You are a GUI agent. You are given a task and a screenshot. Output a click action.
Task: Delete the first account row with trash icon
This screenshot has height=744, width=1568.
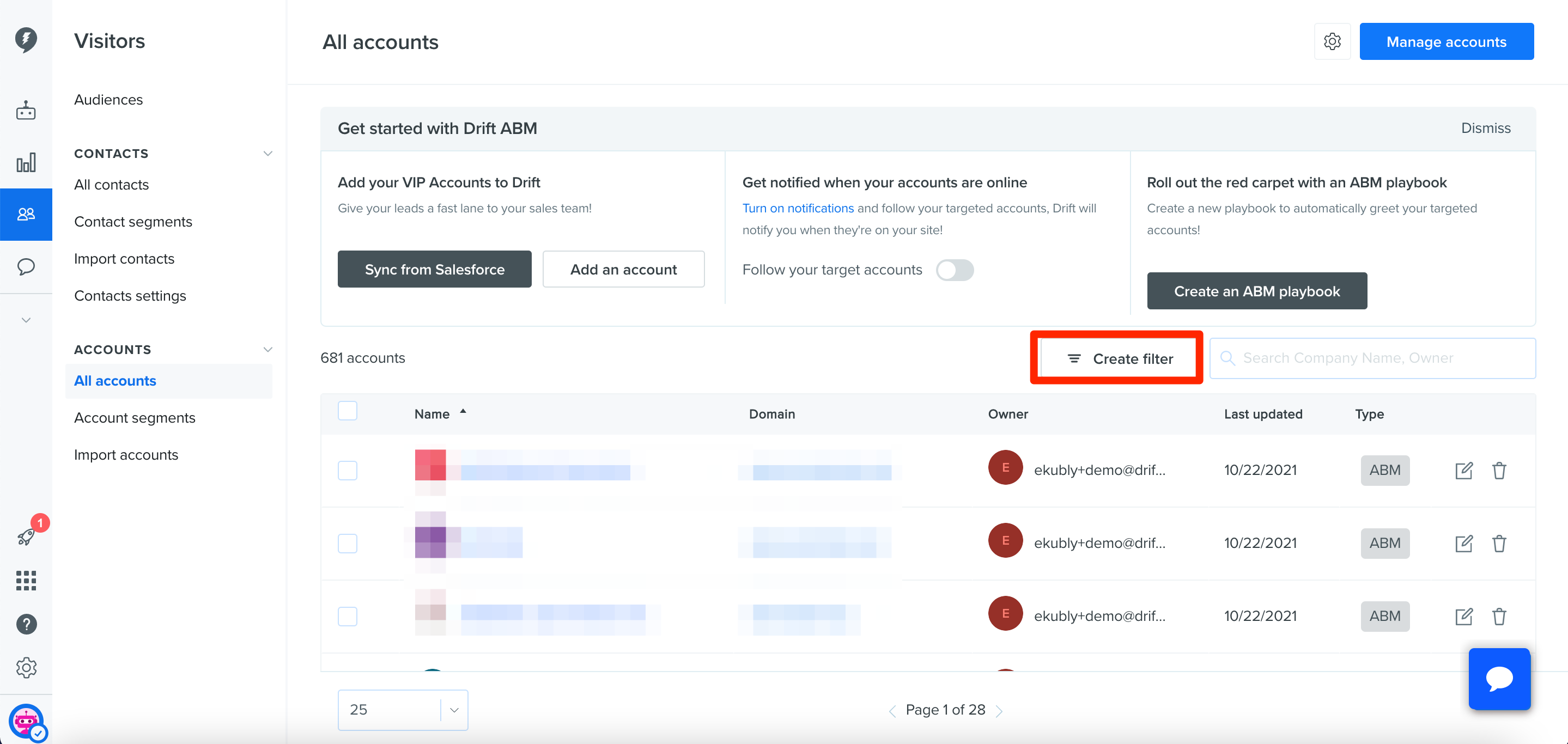(1499, 470)
